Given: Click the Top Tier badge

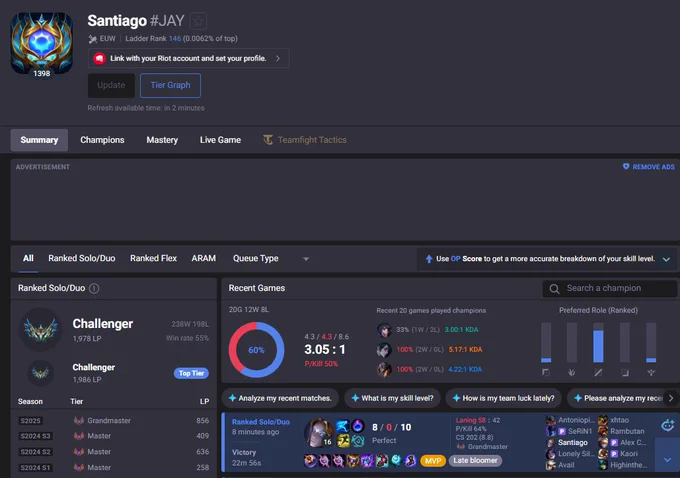Looking at the screenshot, I should pos(191,373).
